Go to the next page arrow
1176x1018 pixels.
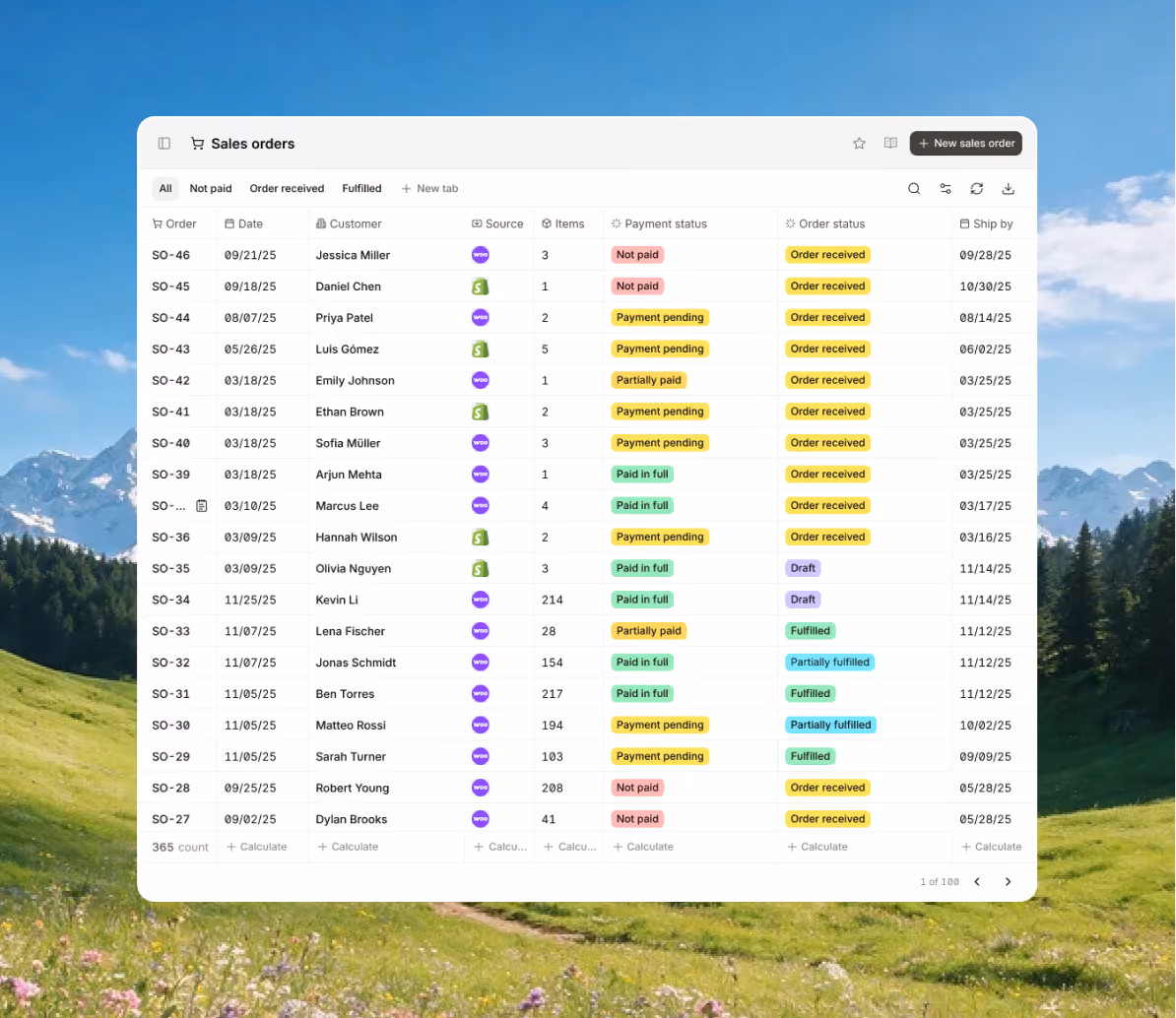[x=1008, y=881]
